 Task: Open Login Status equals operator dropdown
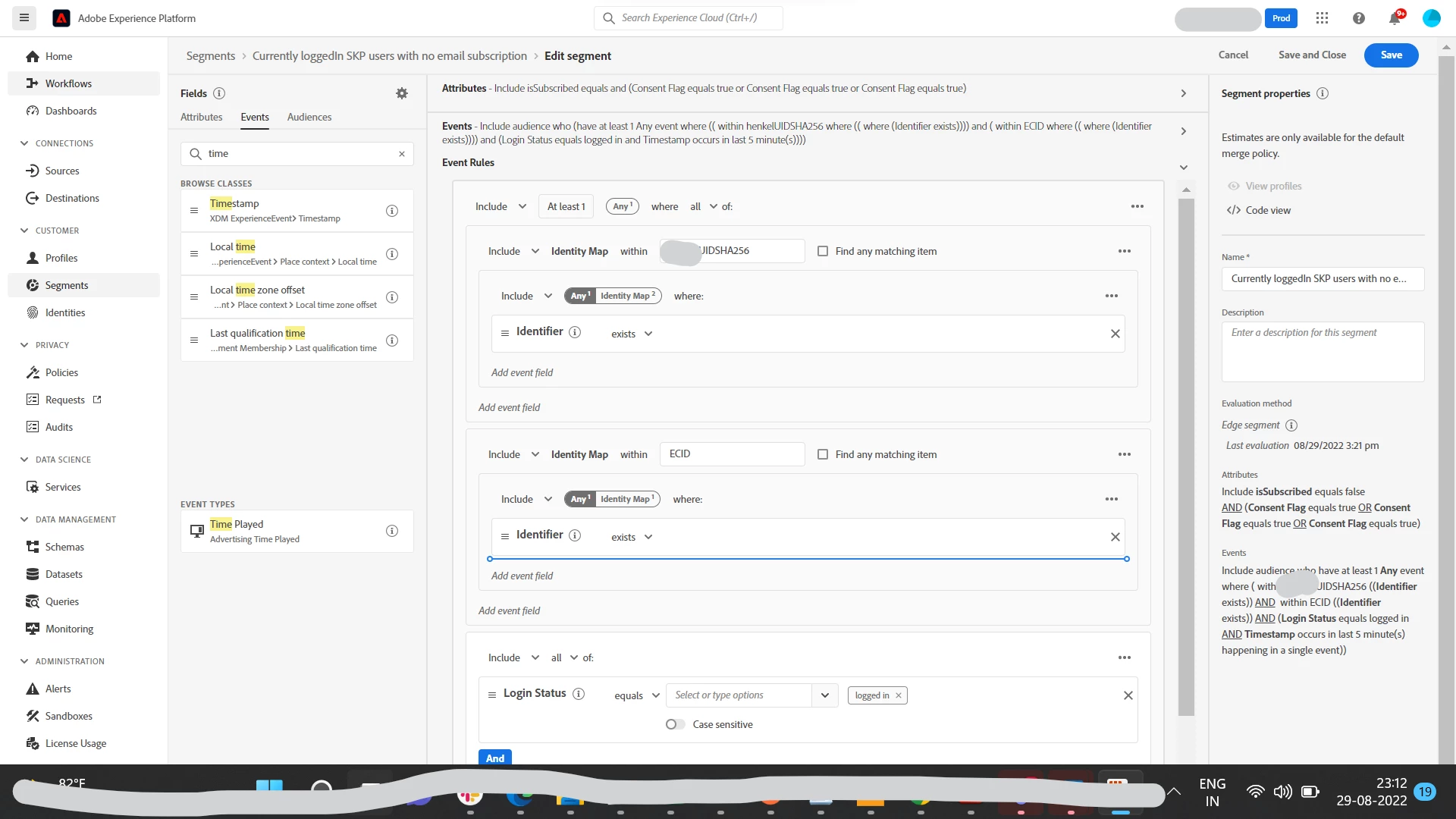click(x=637, y=695)
